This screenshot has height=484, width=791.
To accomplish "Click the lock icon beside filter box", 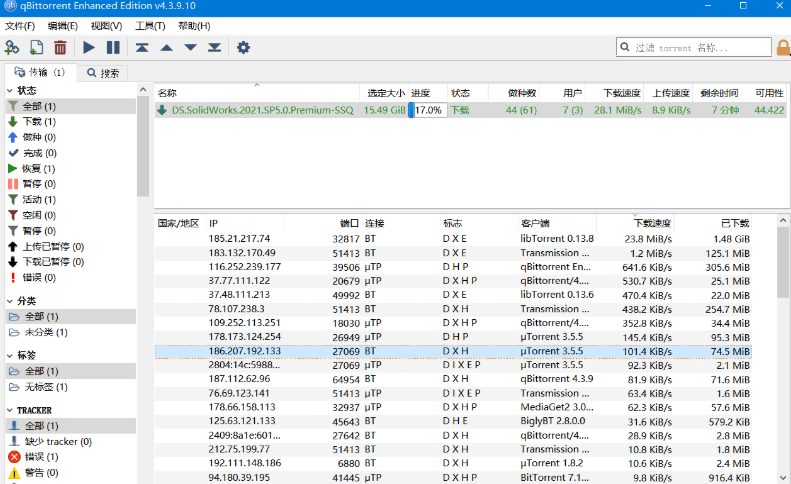I will [783, 47].
